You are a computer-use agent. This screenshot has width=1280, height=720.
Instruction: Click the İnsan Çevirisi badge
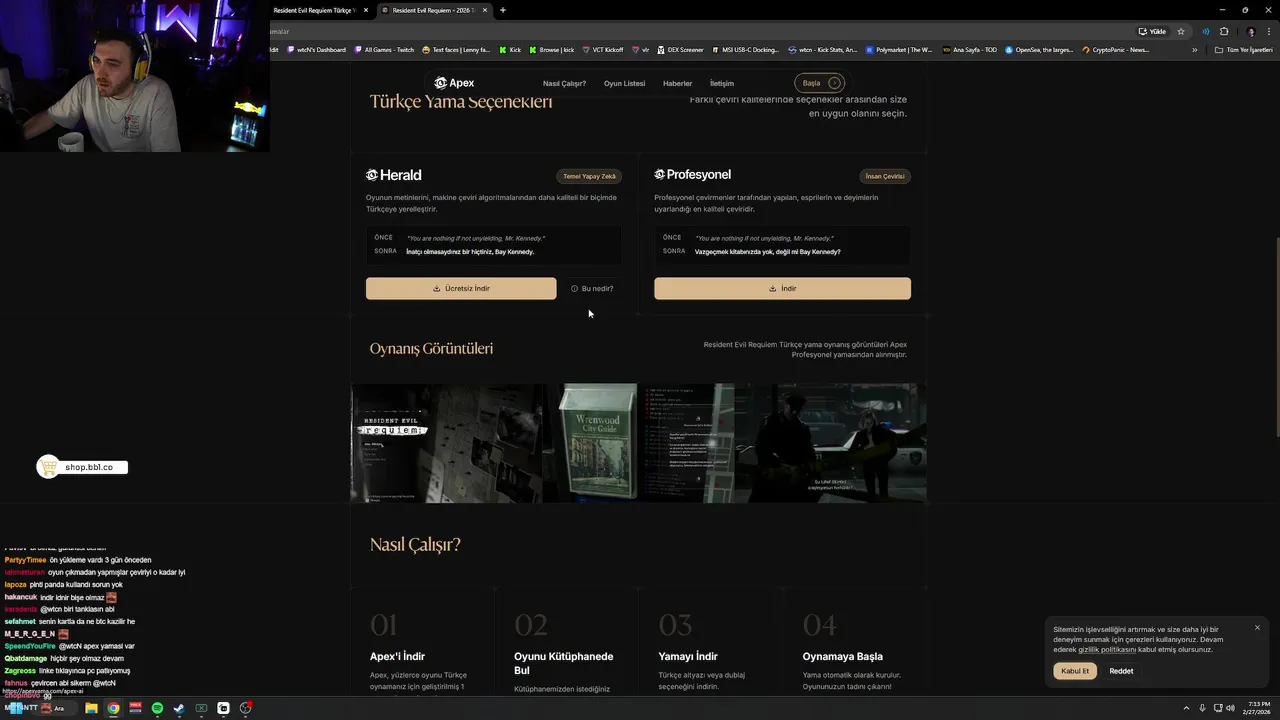pos(885,176)
